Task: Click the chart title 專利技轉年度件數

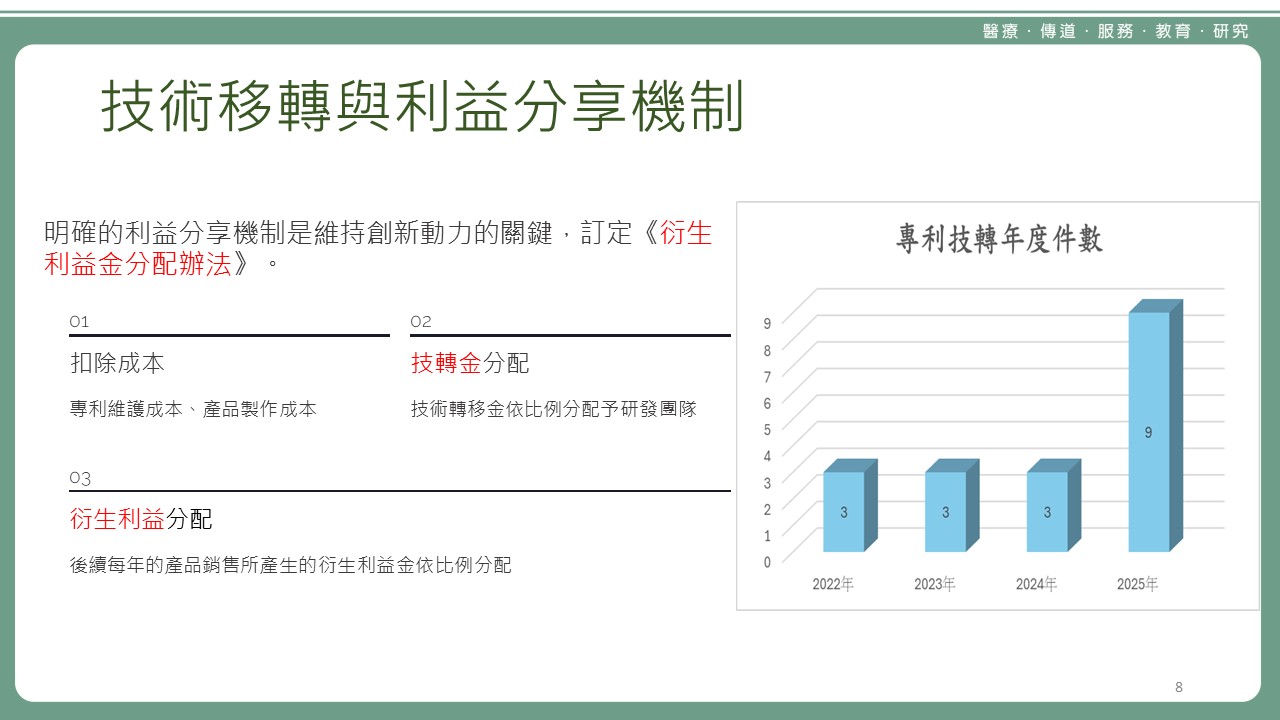Action: [998, 240]
